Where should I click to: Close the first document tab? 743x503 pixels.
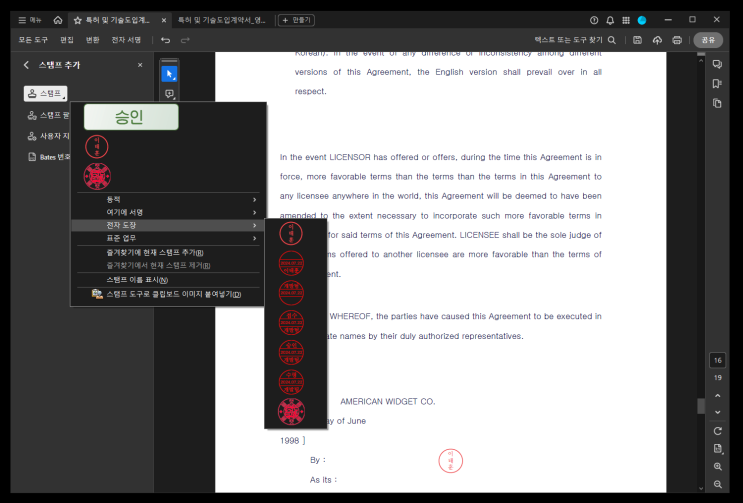pos(163,20)
